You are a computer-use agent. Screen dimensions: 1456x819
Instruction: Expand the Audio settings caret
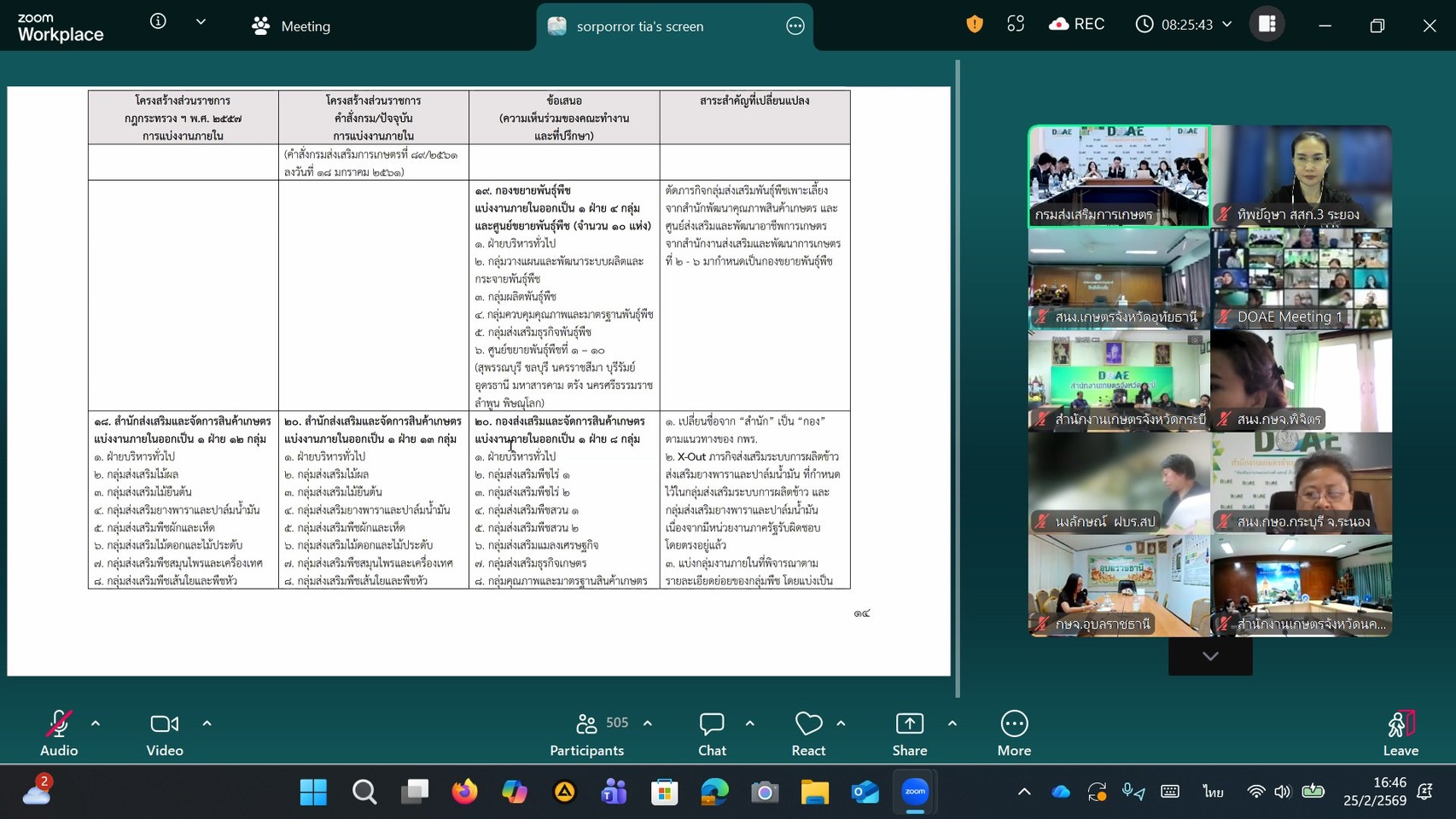[x=96, y=723]
